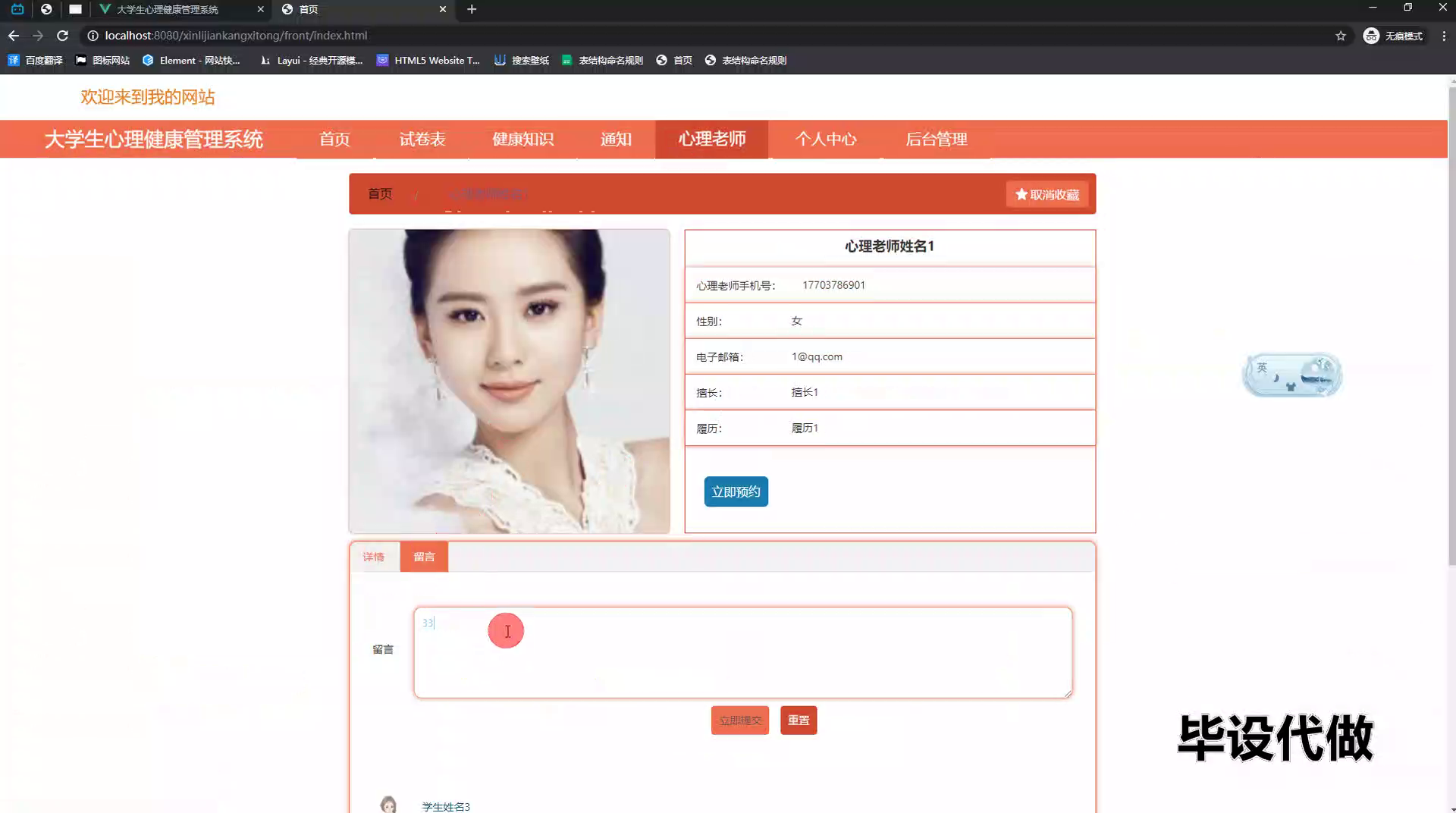Open the Layui bookmark
Image resolution: width=1456 pixels, height=813 pixels.
(311, 60)
